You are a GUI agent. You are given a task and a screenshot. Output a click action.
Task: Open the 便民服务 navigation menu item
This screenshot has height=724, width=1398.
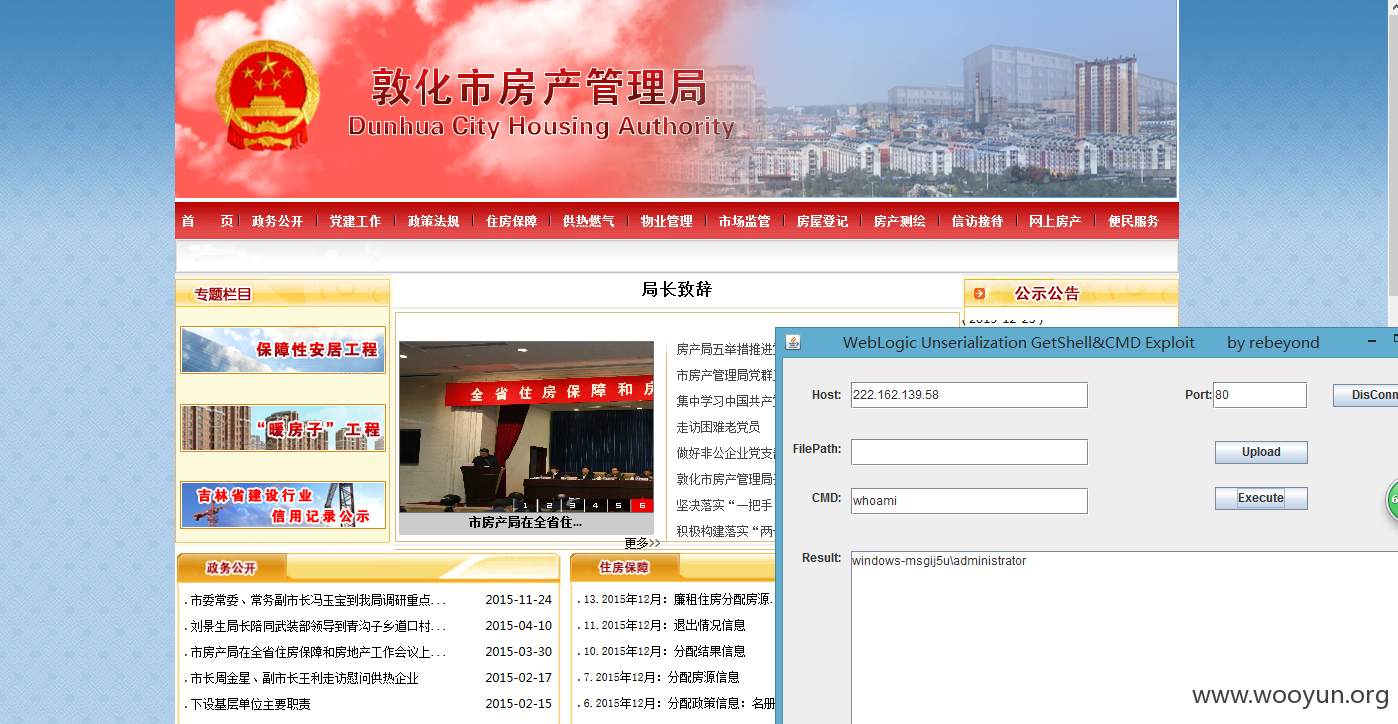pos(1133,221)
